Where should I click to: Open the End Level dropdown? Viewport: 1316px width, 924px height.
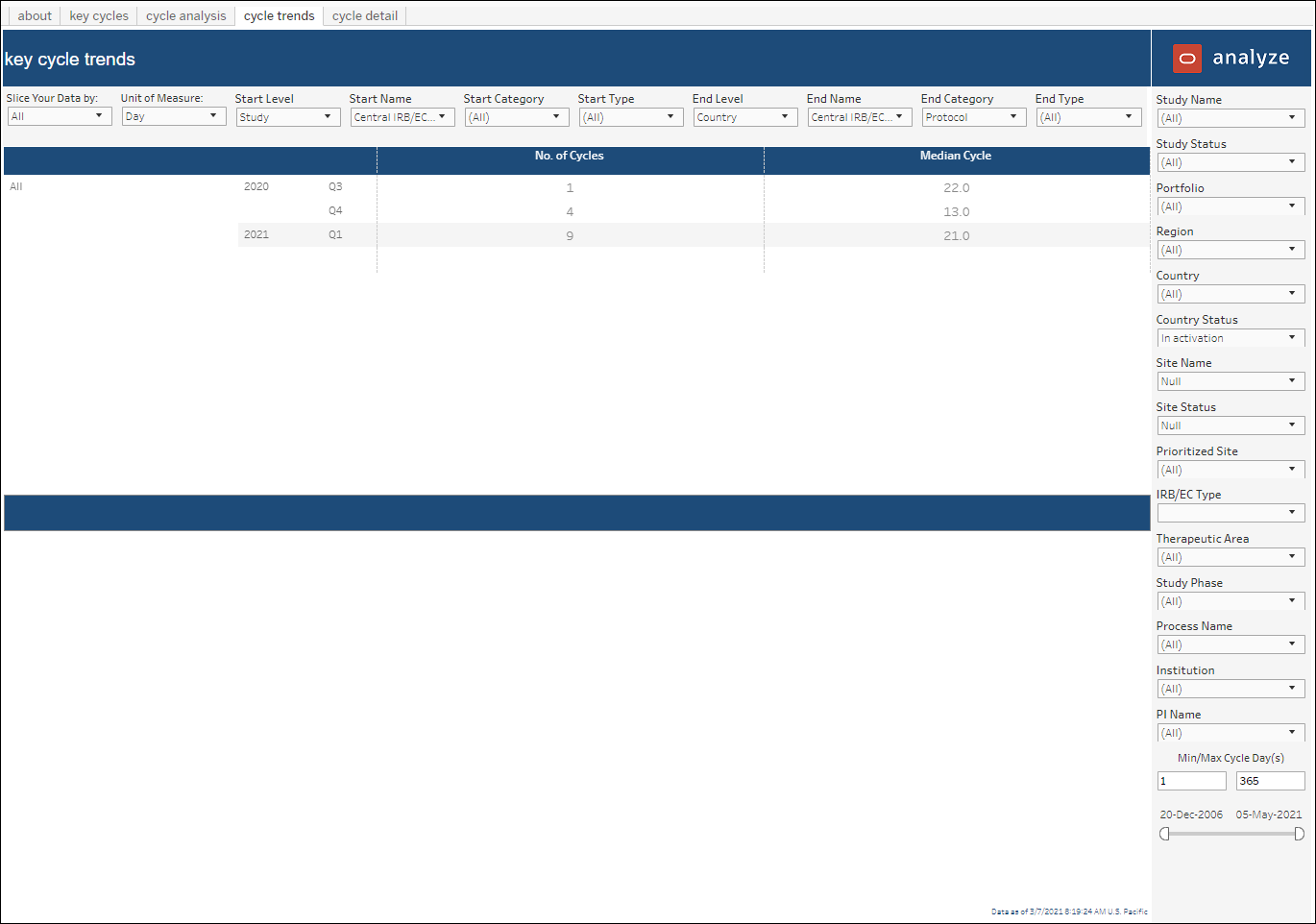(745, 117)
